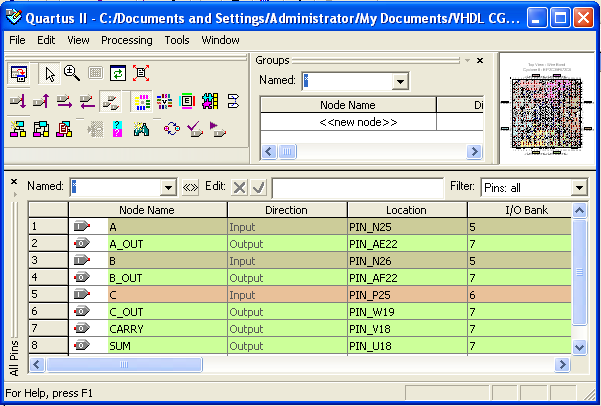
Task: Click the pin with right purple arrow icon
Action: pos(64,102)
